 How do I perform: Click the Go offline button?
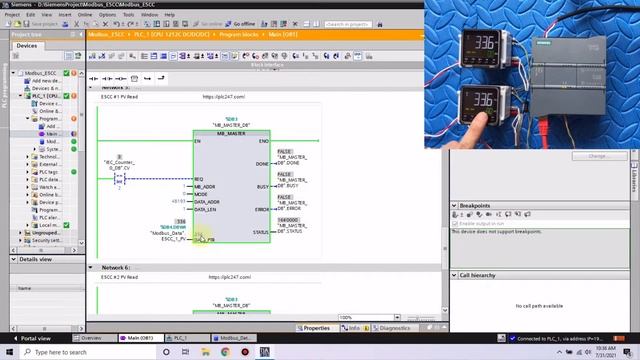tap(240, 24)
